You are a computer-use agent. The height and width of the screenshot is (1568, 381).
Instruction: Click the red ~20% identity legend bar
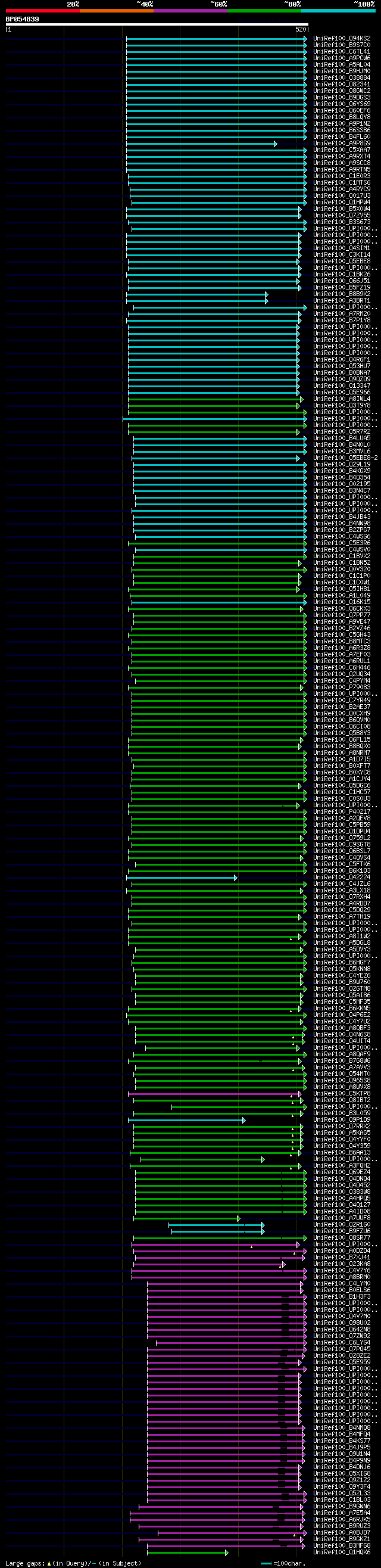click(43, 10)
